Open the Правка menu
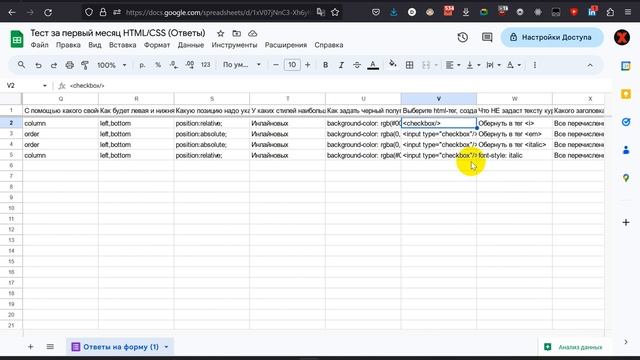 68,45
